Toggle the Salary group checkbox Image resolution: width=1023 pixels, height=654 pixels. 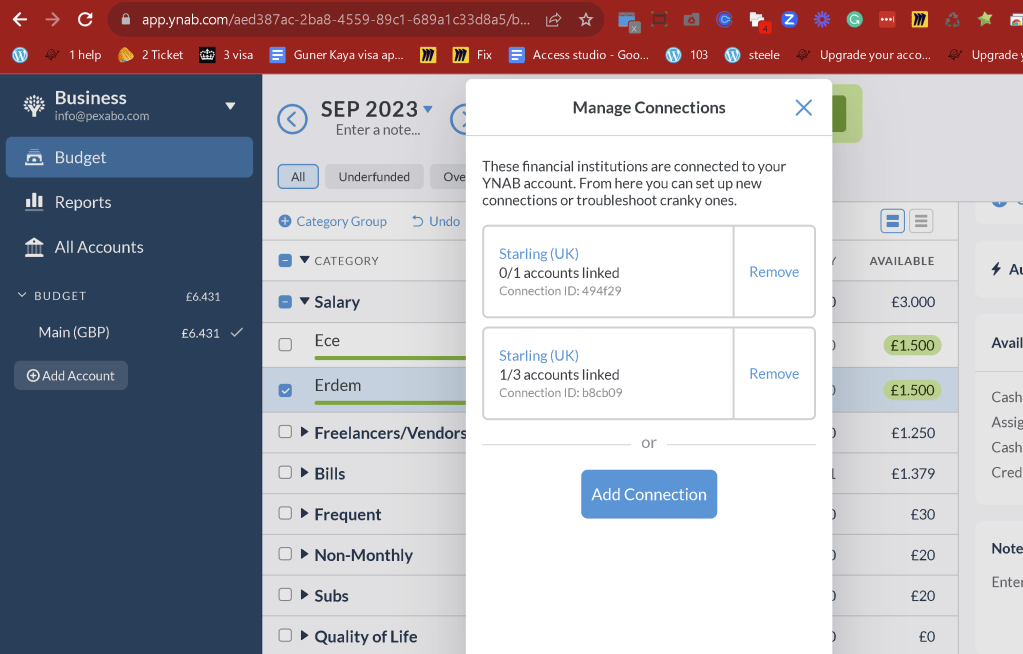click(285, 302)
